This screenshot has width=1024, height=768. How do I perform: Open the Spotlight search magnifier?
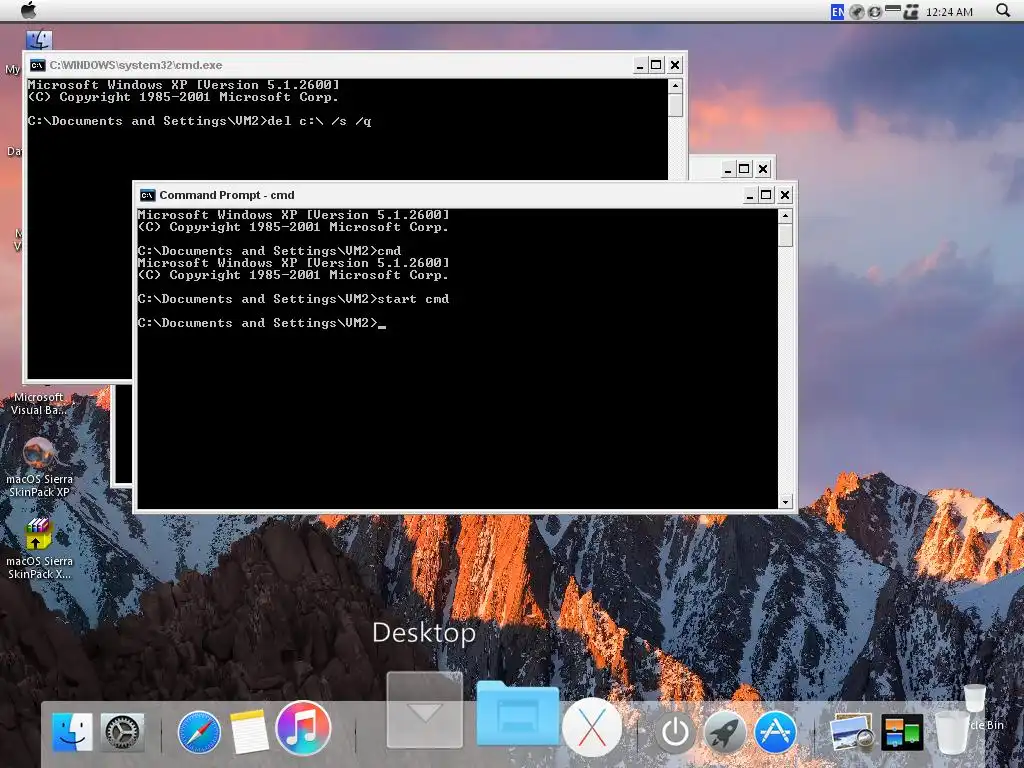1003,10
